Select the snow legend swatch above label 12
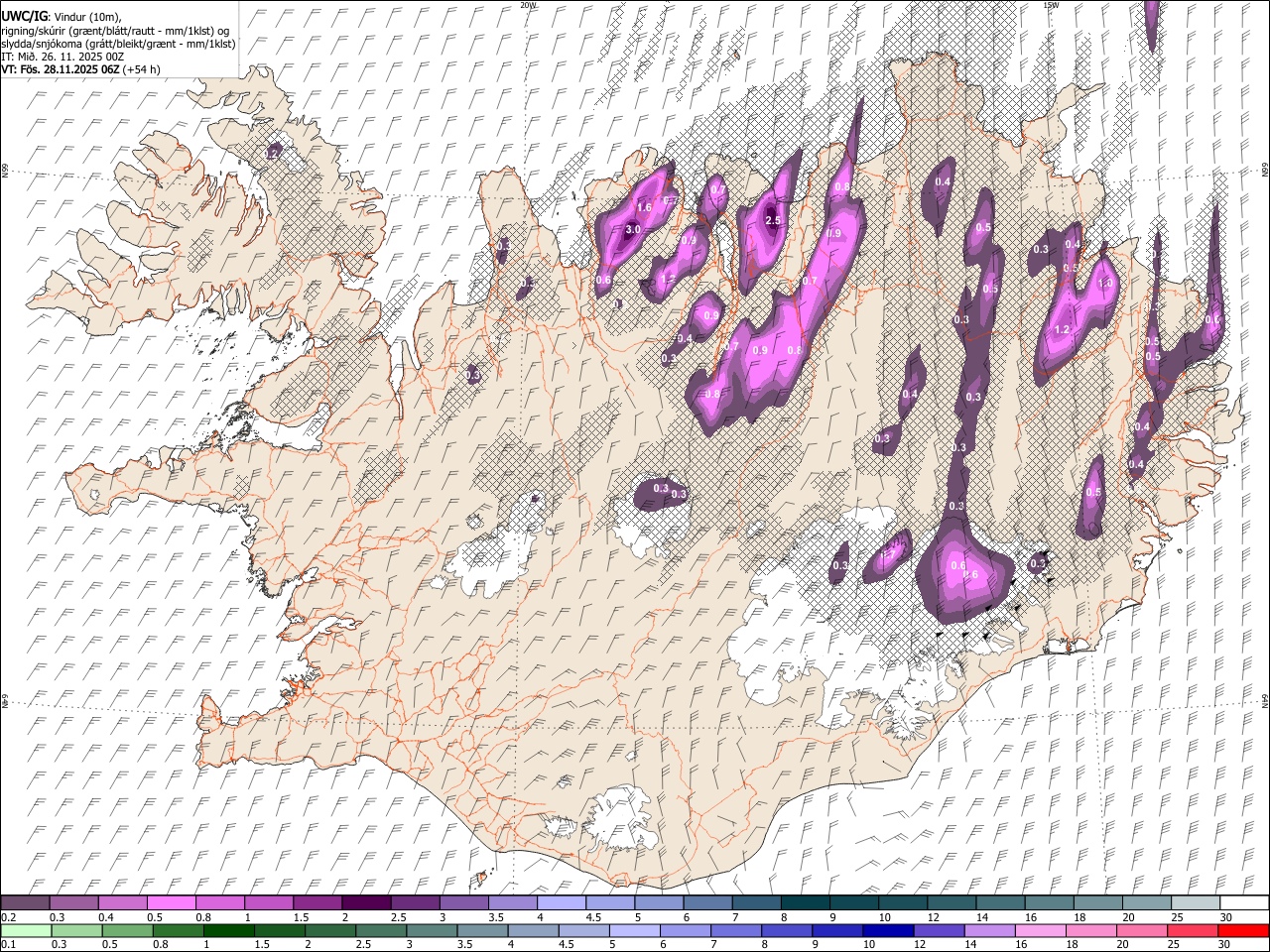The width and height of the screenshot is (1270, 952). tap(951, 902)
